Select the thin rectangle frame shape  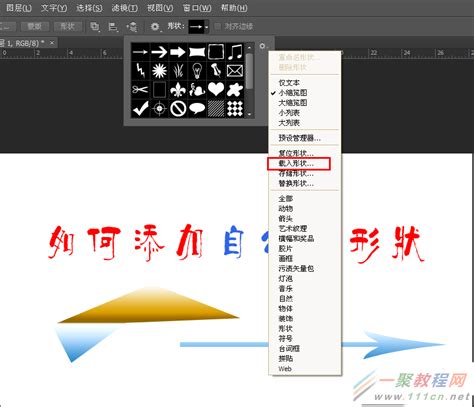pyautogui.click(x=159, y=90)
